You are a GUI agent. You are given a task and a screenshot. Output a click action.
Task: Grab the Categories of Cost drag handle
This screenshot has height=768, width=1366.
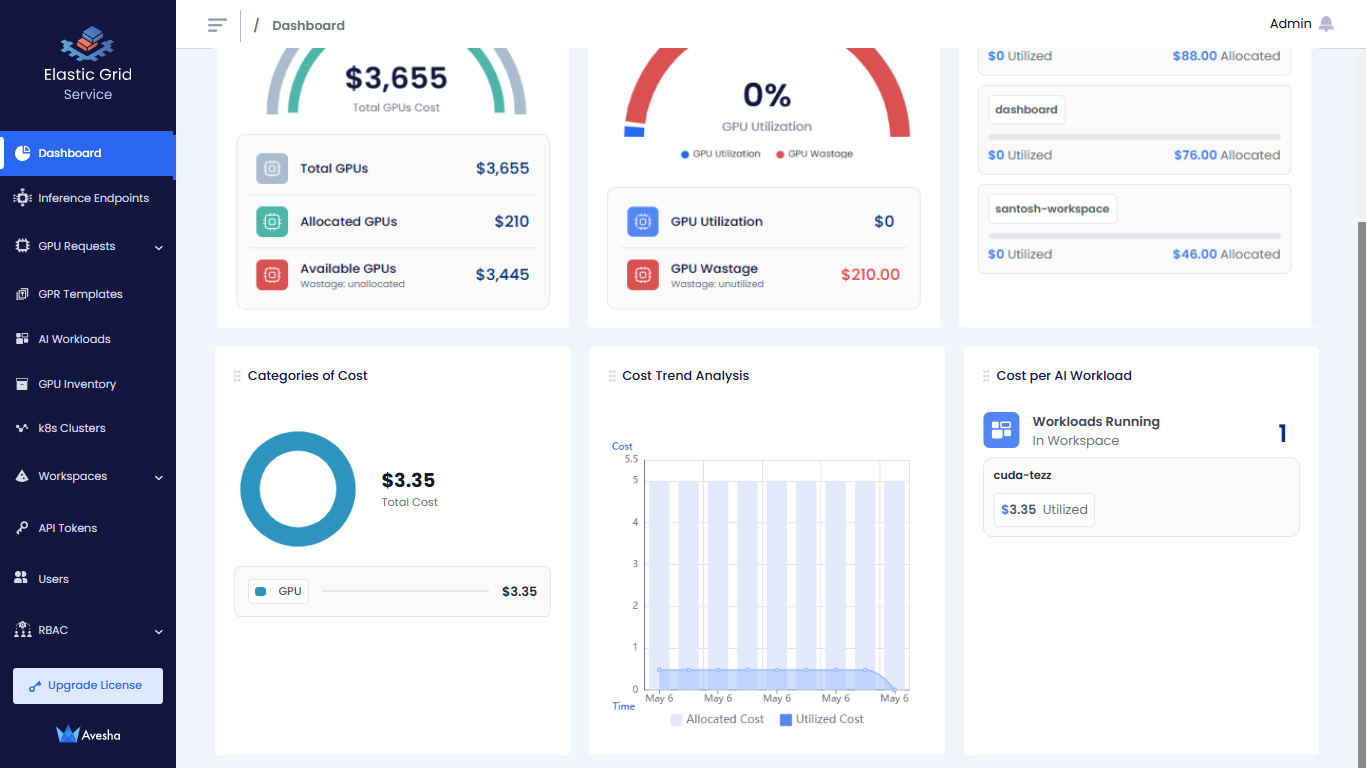(237, 376)
